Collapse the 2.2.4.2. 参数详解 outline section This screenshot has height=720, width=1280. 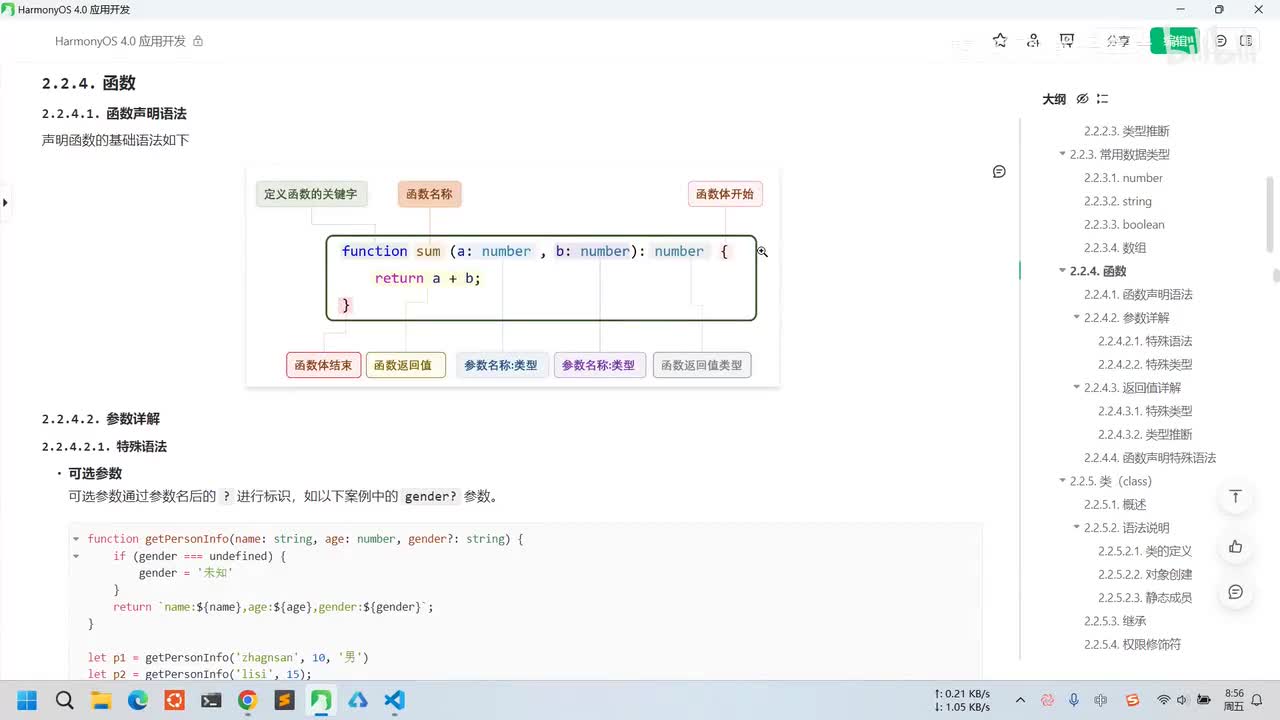click(x=1076, y=318)
